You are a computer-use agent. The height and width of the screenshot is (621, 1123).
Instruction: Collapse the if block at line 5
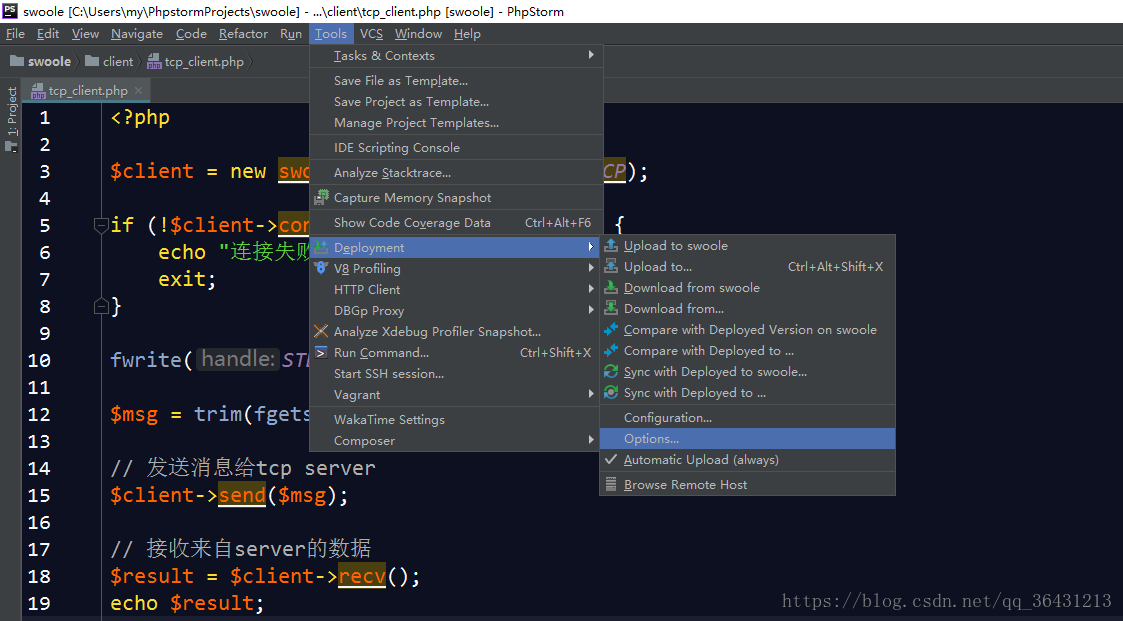coord(101,226)
